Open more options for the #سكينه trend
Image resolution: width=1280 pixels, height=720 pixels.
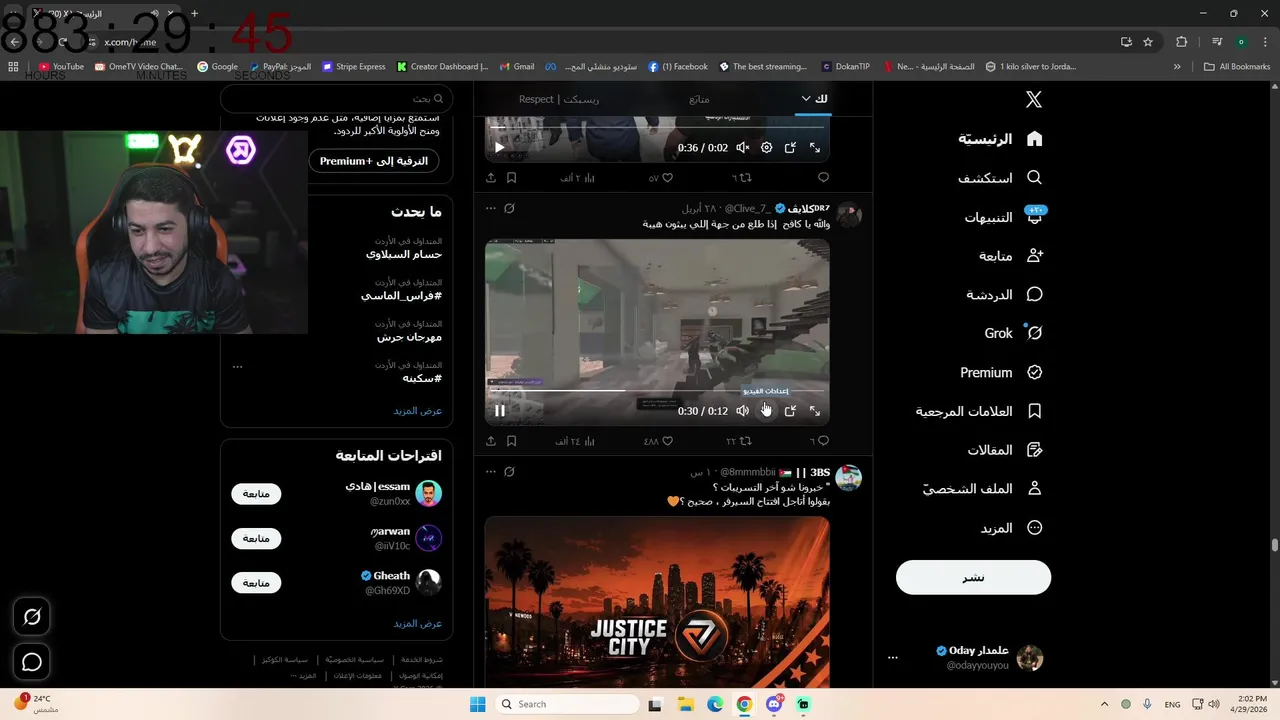click(237, 367)
